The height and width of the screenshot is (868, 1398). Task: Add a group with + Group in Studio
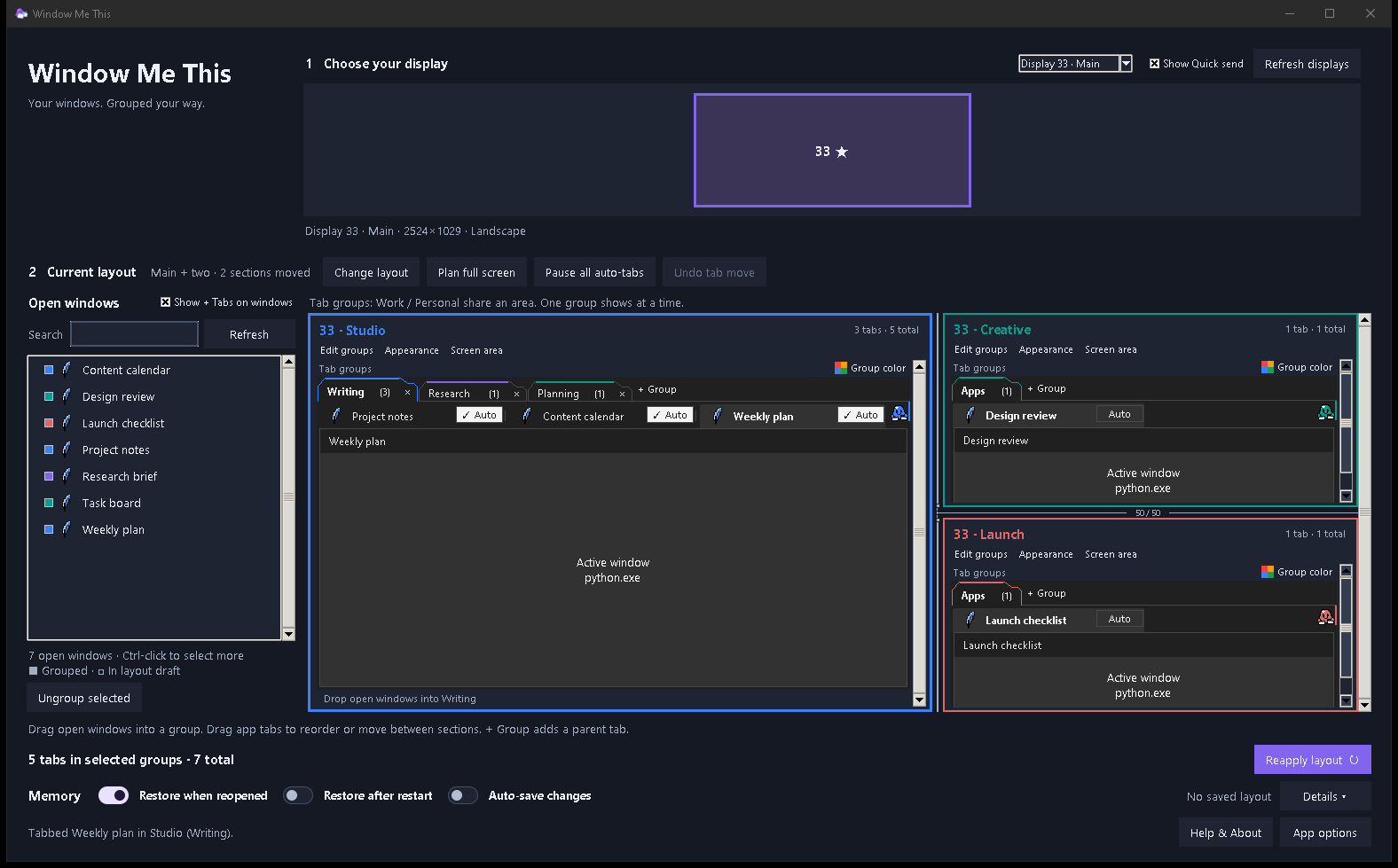[x=657, y=389]
